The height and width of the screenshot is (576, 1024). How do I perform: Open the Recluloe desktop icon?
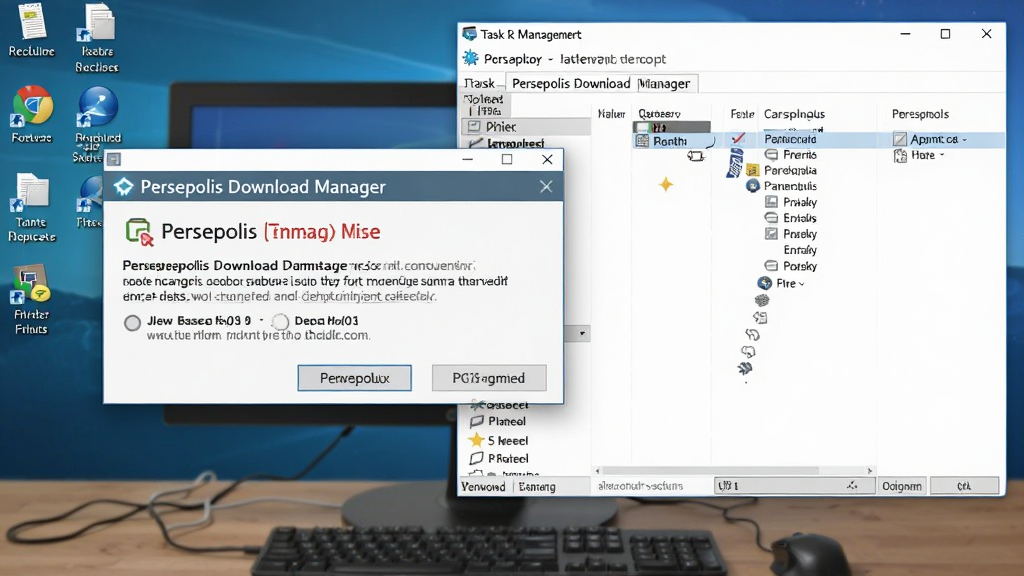31,29
